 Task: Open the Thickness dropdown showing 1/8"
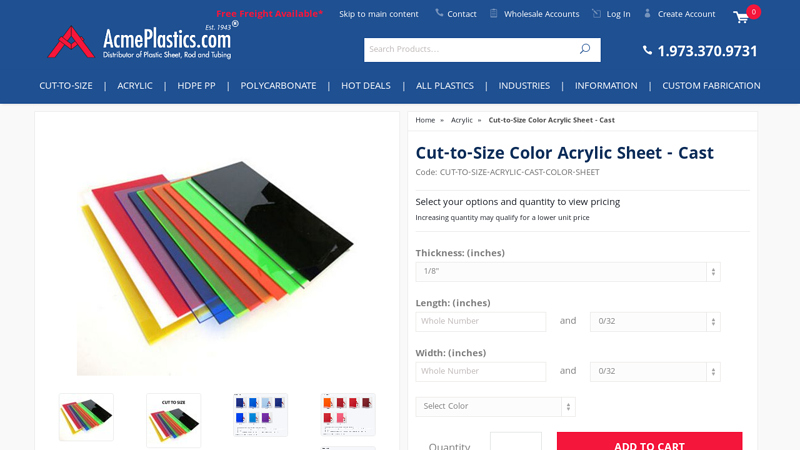[568, 272]
